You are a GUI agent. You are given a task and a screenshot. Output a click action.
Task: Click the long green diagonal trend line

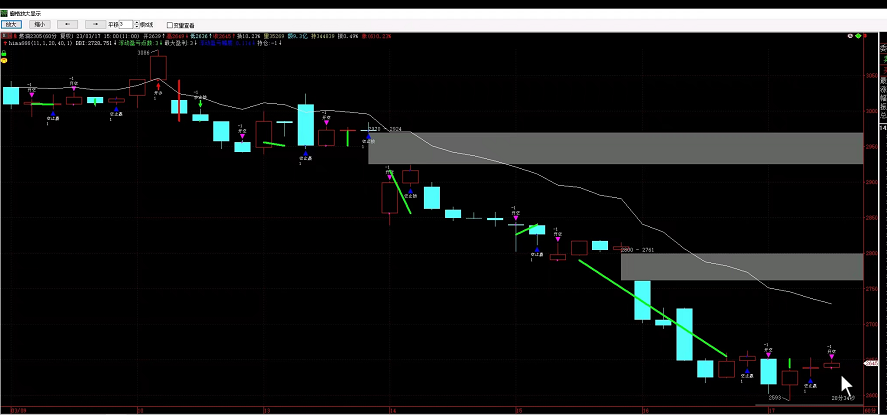[652, 308]
